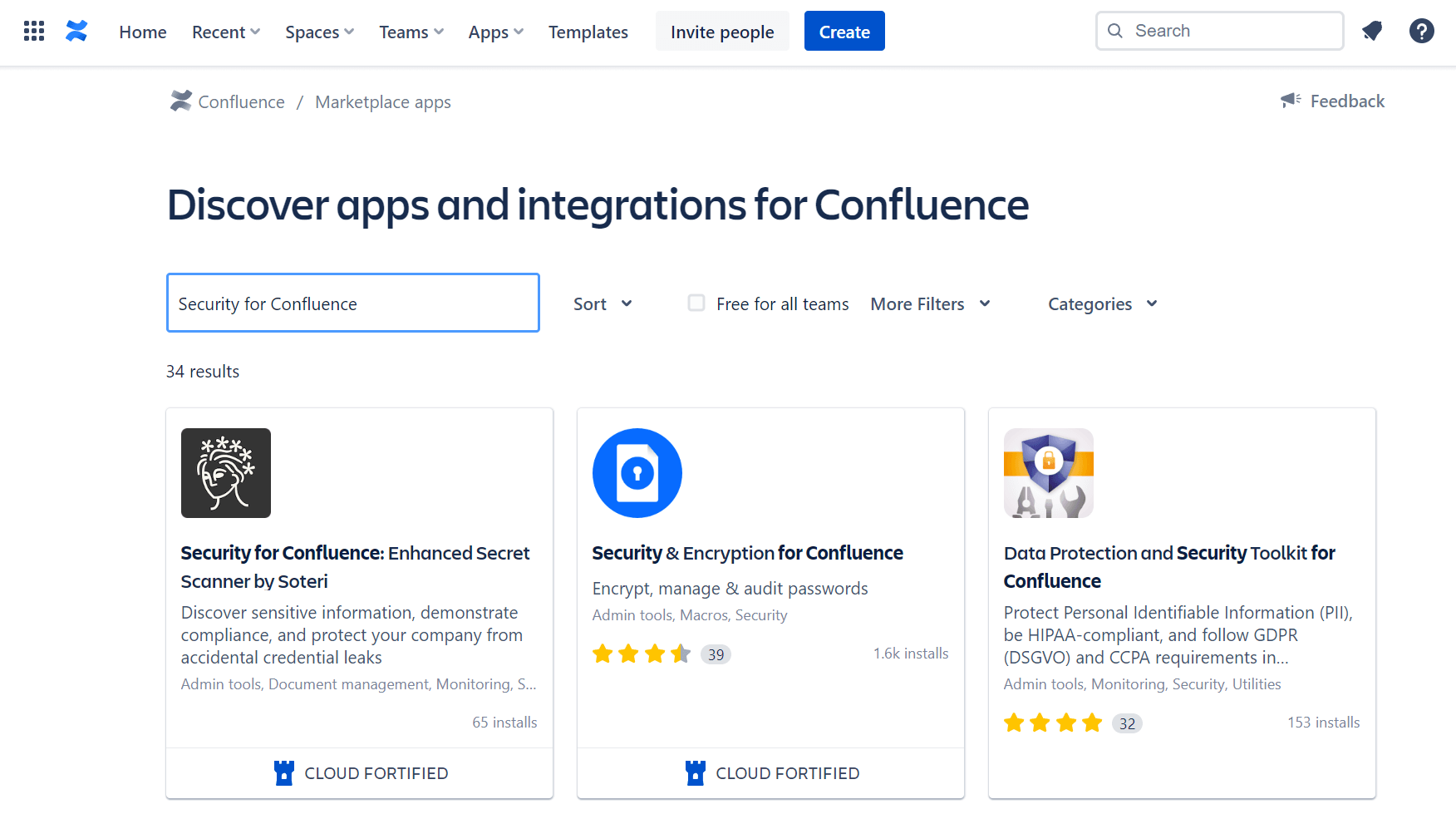Click the 'Discover apps and integrations' heading

point(598,205)
